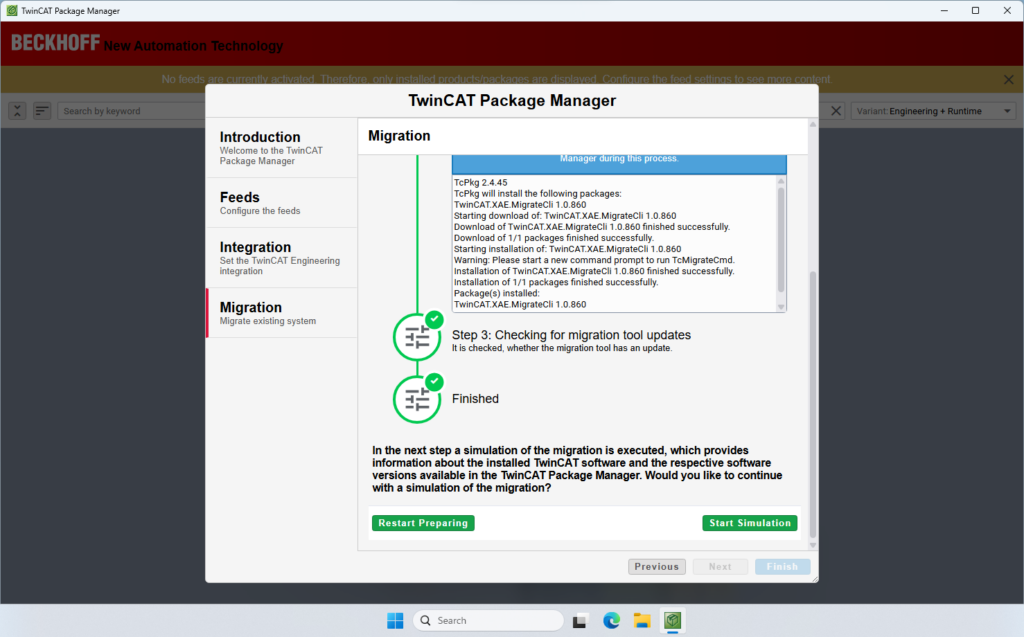The width and height of the screenshot is (1024, 637).
Task: Click the collapse-all arrows icon in toolbar
Action: [18, 111]
